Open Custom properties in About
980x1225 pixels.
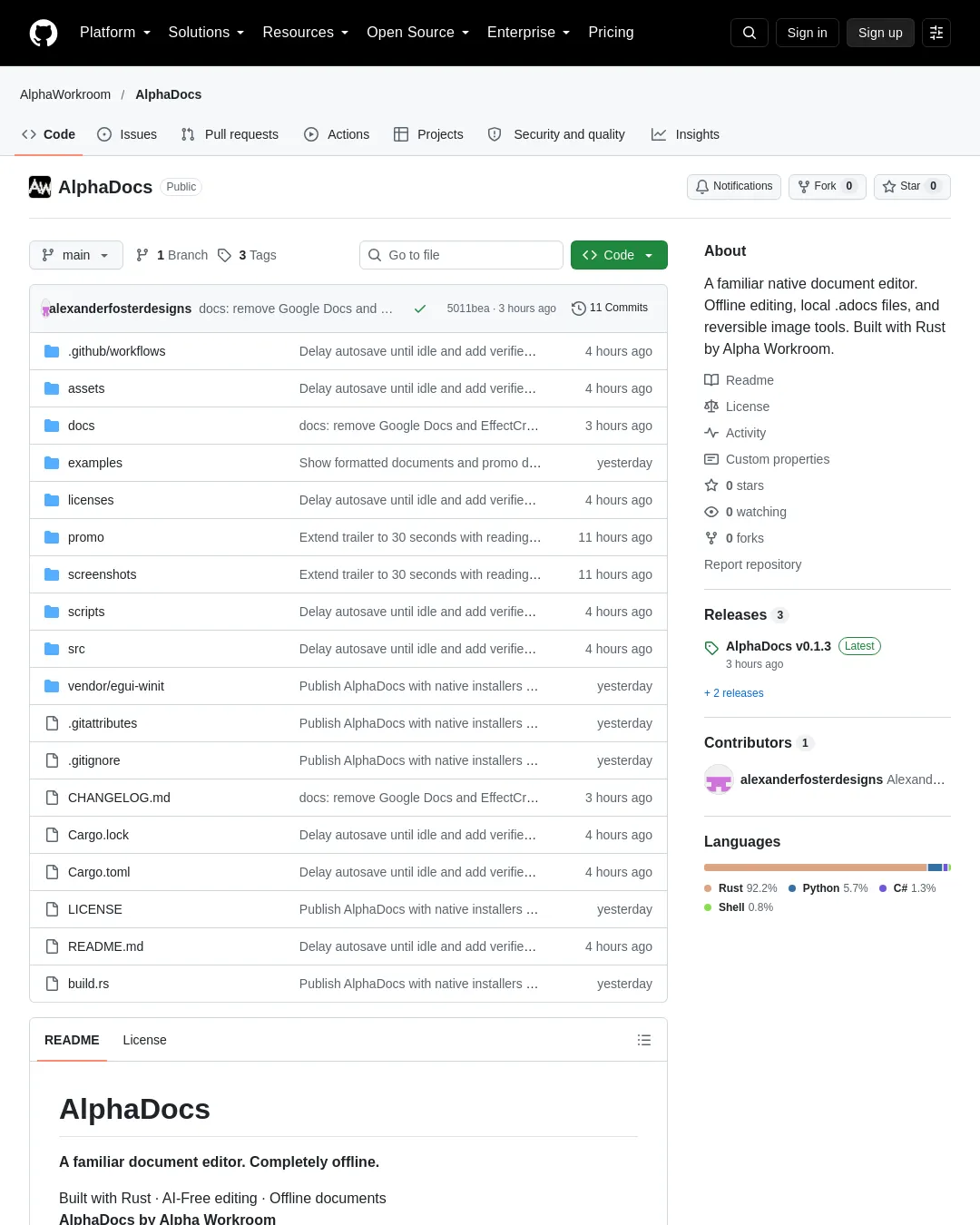767,459
